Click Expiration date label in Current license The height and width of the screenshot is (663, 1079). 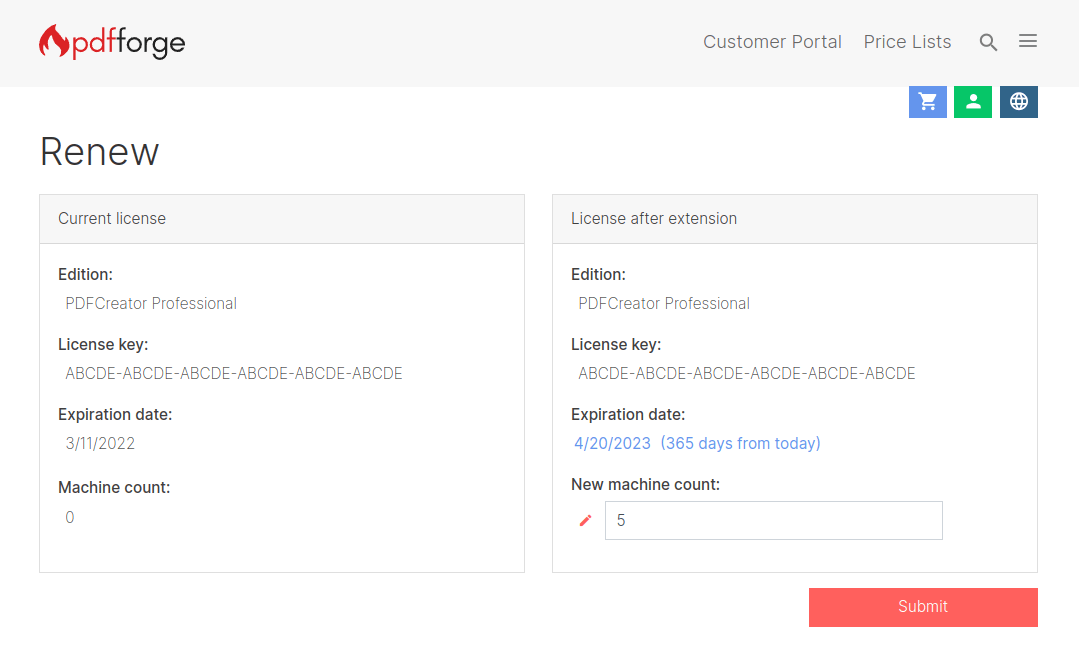(x=115, y=414)
